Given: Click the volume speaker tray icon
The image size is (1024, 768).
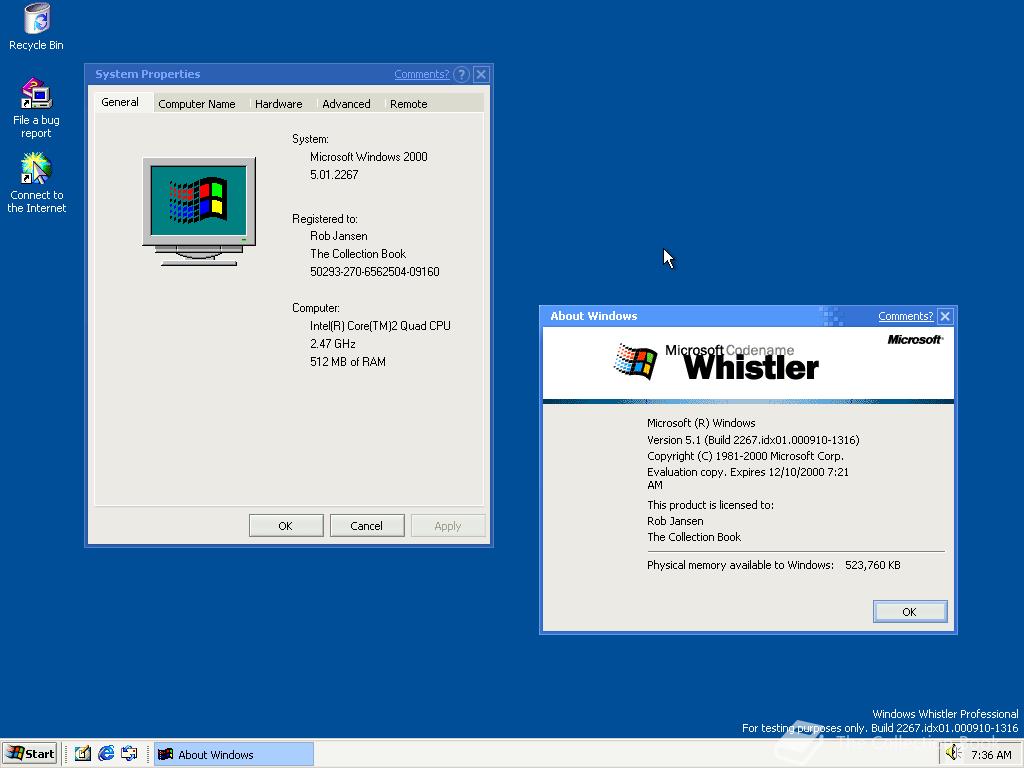Looking at the screenshot, I should tap(953, 754).
